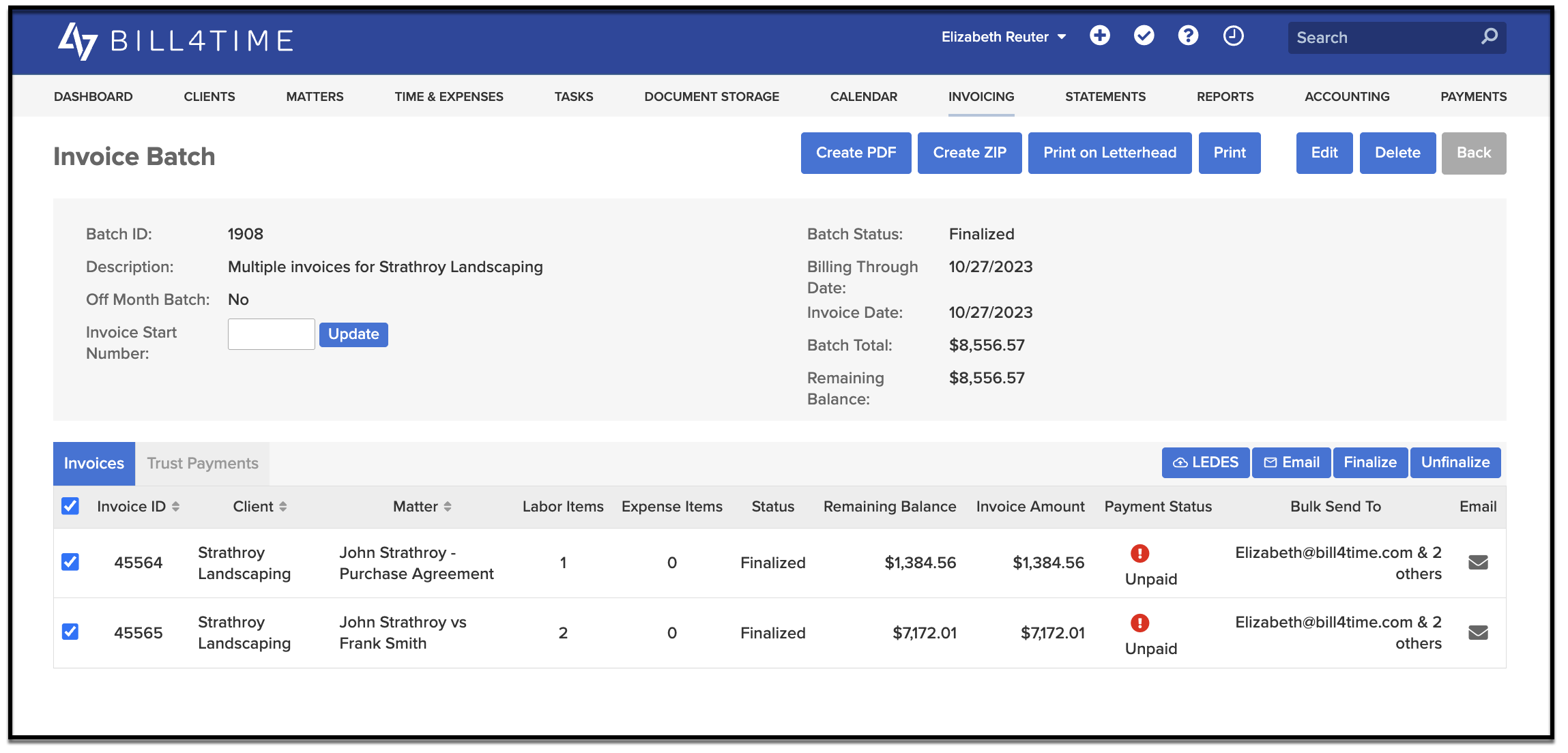Click invoice ID 45564 cell
The image size is (1568, 753).
pyautogui.click(x=139, y=563)
